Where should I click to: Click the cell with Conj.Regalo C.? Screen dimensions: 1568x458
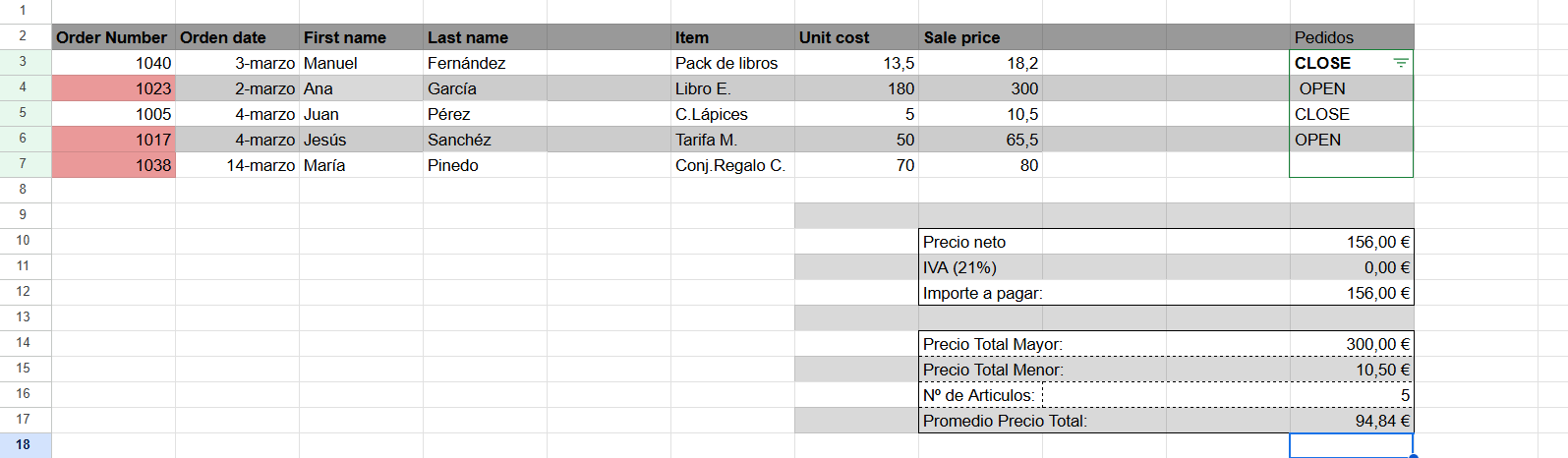(x=732, y=165)
